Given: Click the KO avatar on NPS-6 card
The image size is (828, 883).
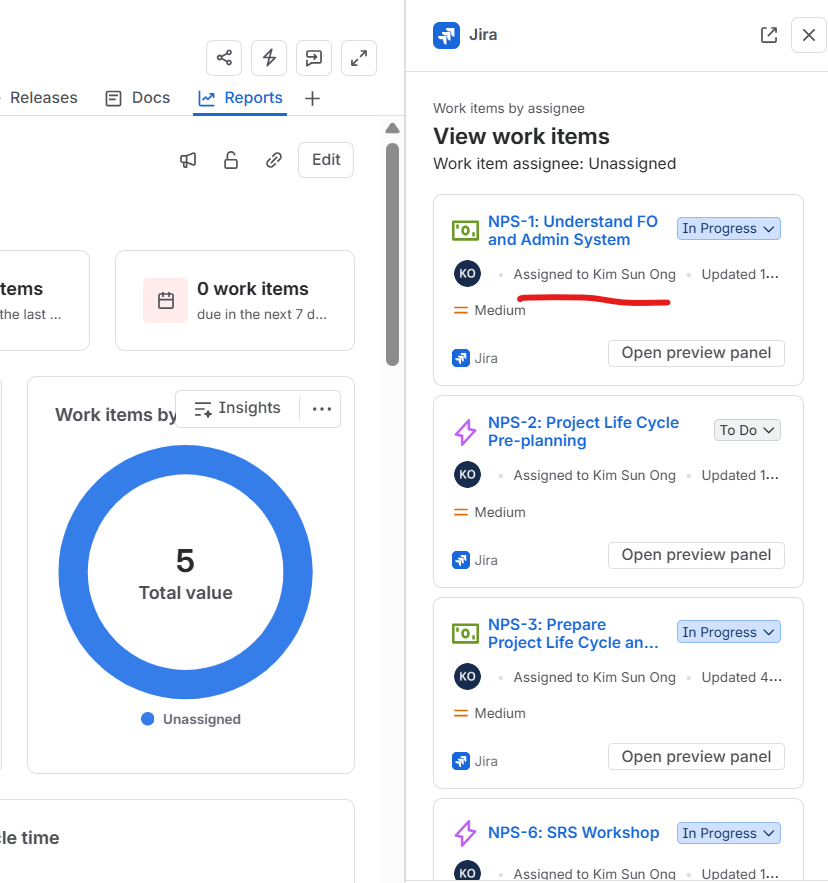Looking at the screenshot, I should 468,872.
